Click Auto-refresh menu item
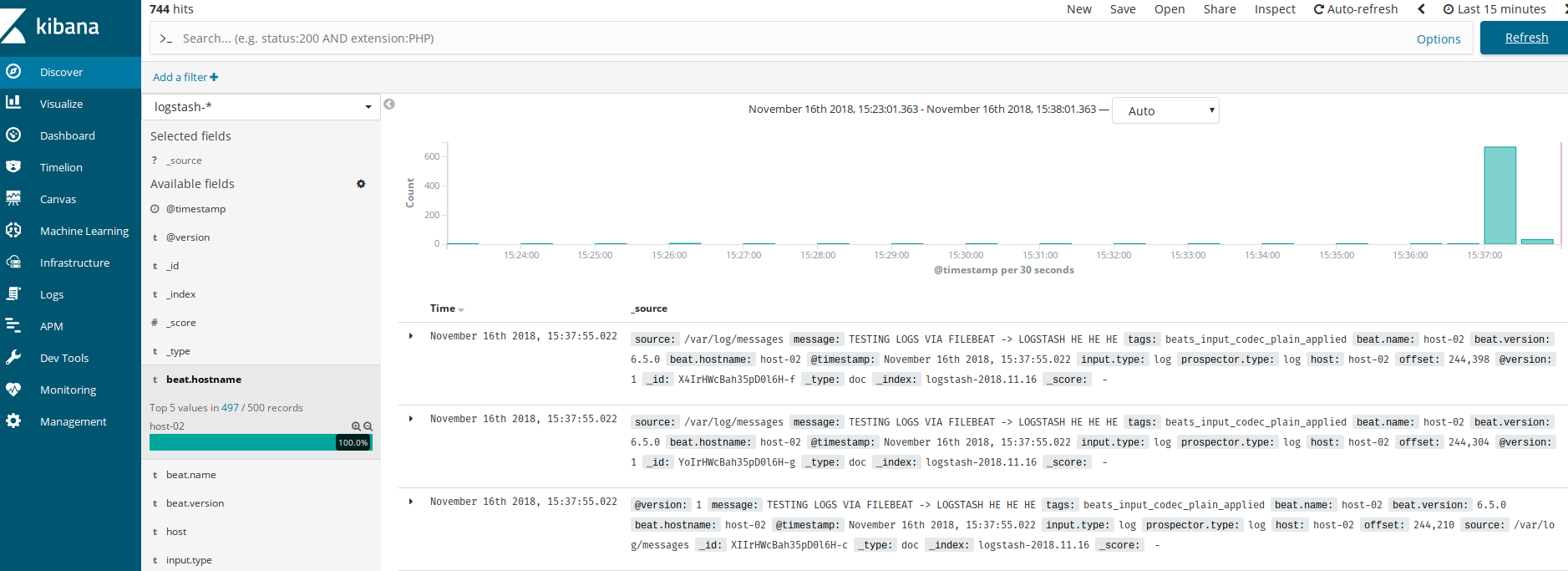Image resolution: width=1568 pixels, height=571 pixels. (1356, 9)
